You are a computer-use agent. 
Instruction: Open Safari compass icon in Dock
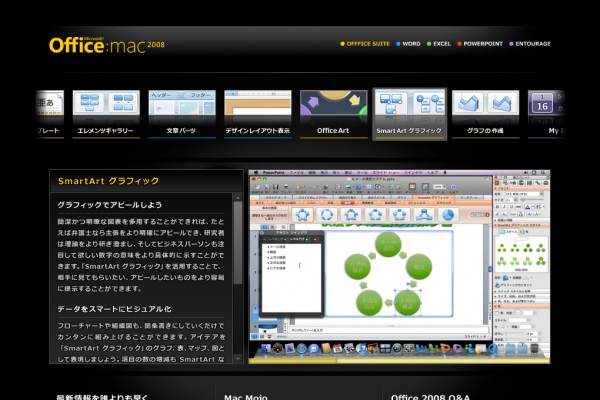(302, 348)
